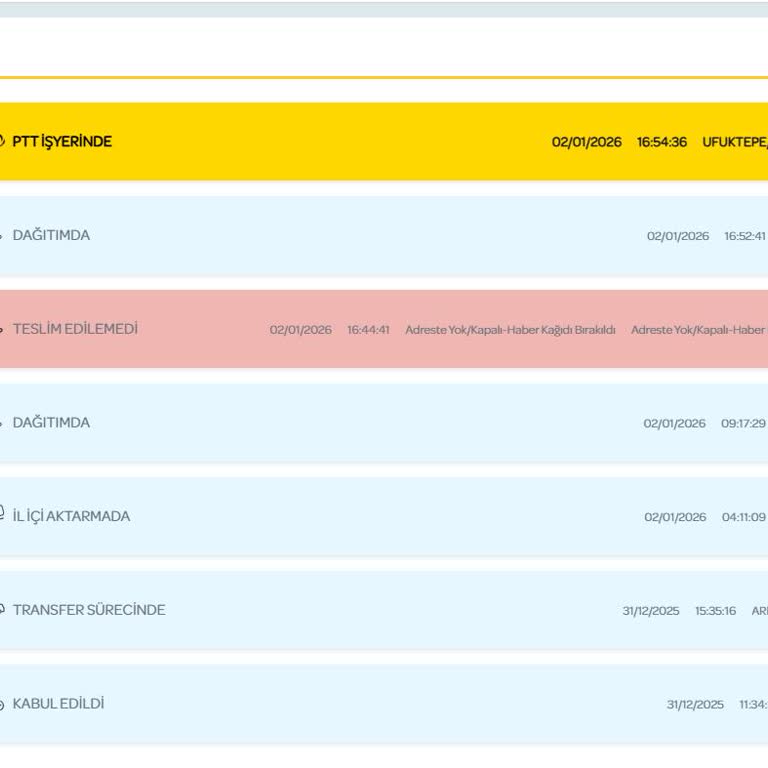The height and width of the screenshot is (768, 768).
Task: Click the 16:54:36 timestamp in the yellow row
Action: pyautogui.click(x=662, y=142)
